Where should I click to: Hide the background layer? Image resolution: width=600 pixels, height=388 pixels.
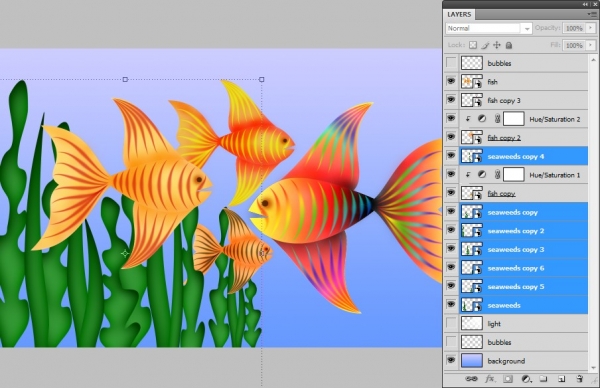tap(452, 361)
